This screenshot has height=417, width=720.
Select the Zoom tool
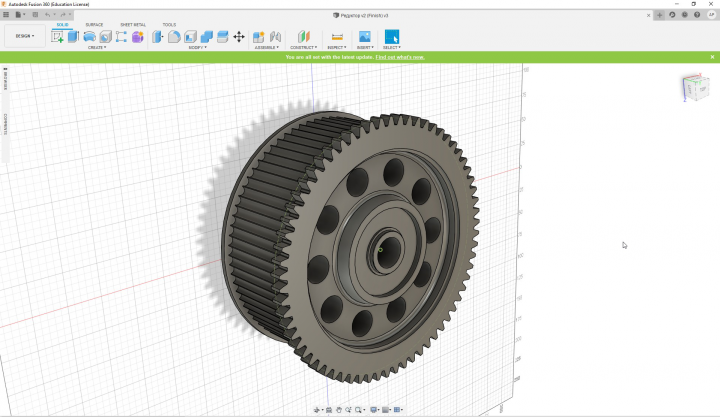click(348, 410)
